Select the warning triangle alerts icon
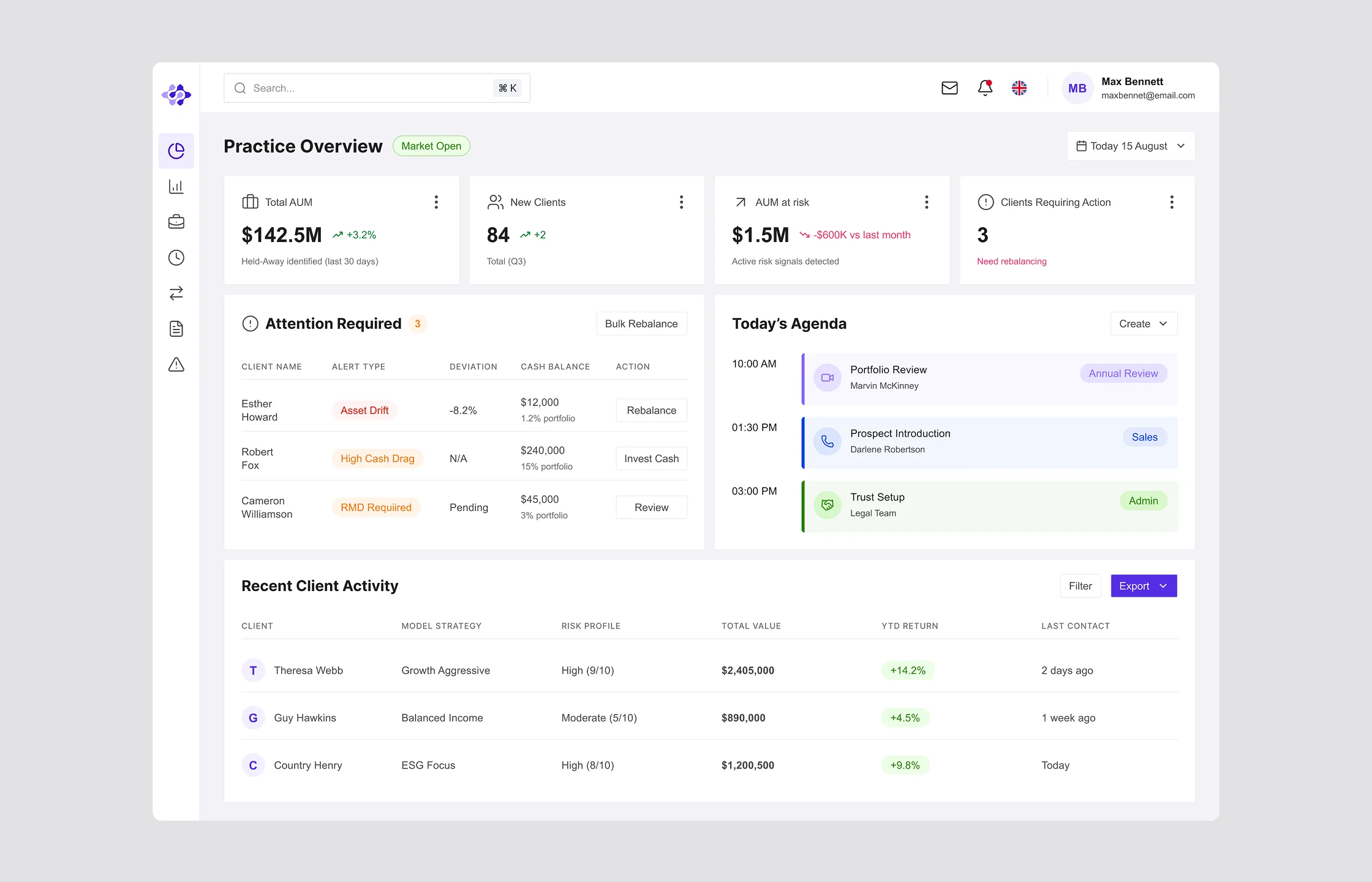This screenshot has width=1372, height=882. 176,364
